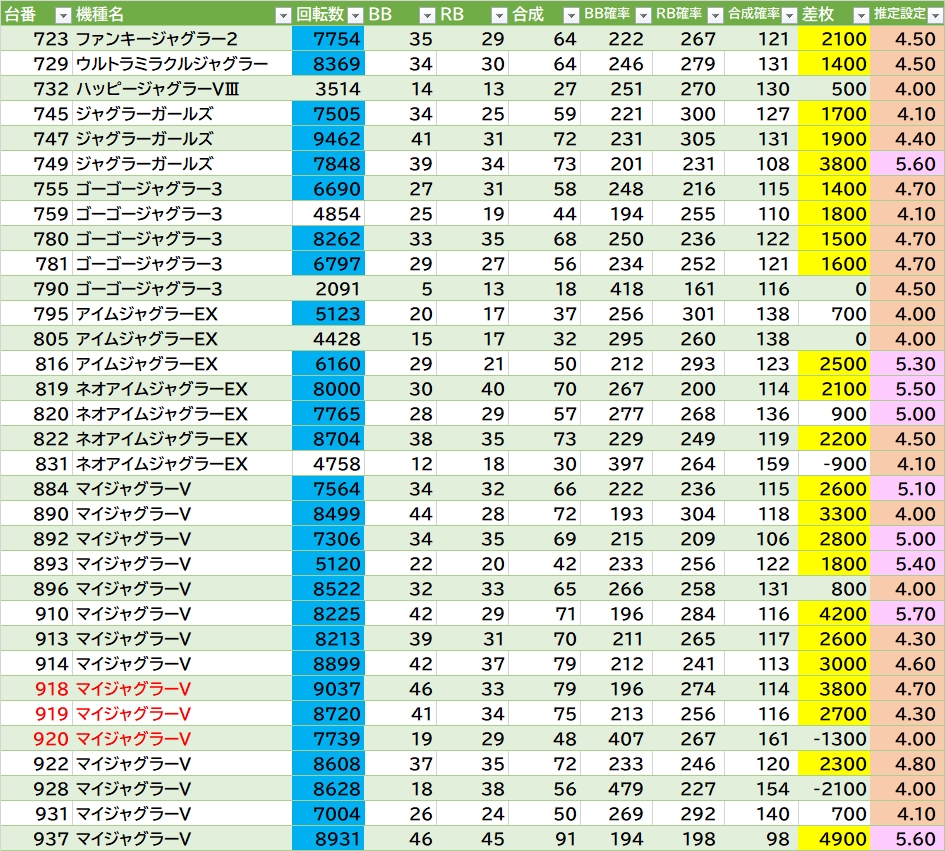
Task: Open the 差枚 column filter dropdown
Action: [860, 15]
